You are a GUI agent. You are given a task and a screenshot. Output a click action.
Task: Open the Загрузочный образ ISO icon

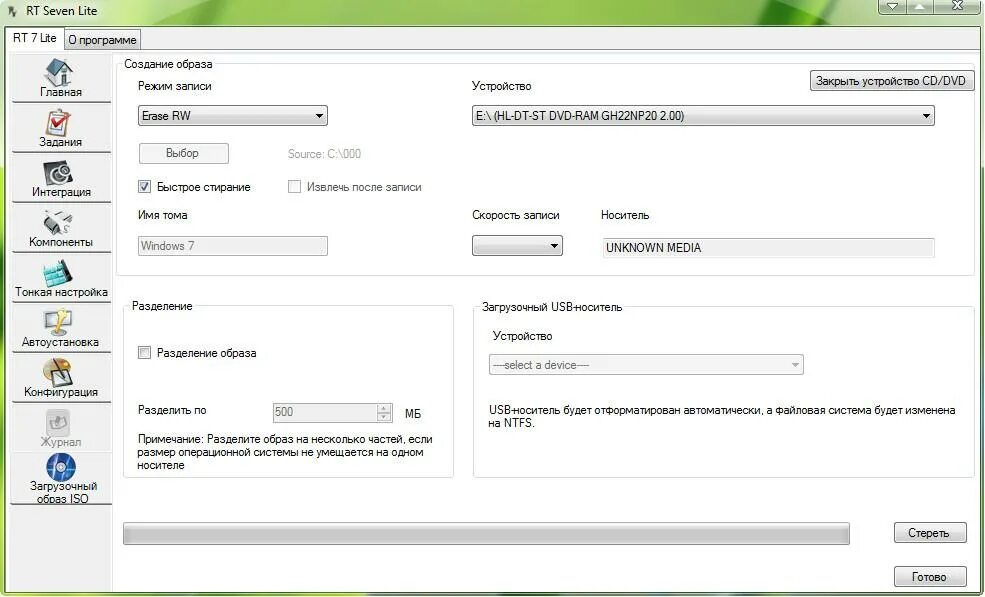pyautogui.click(x=62, y=467)
